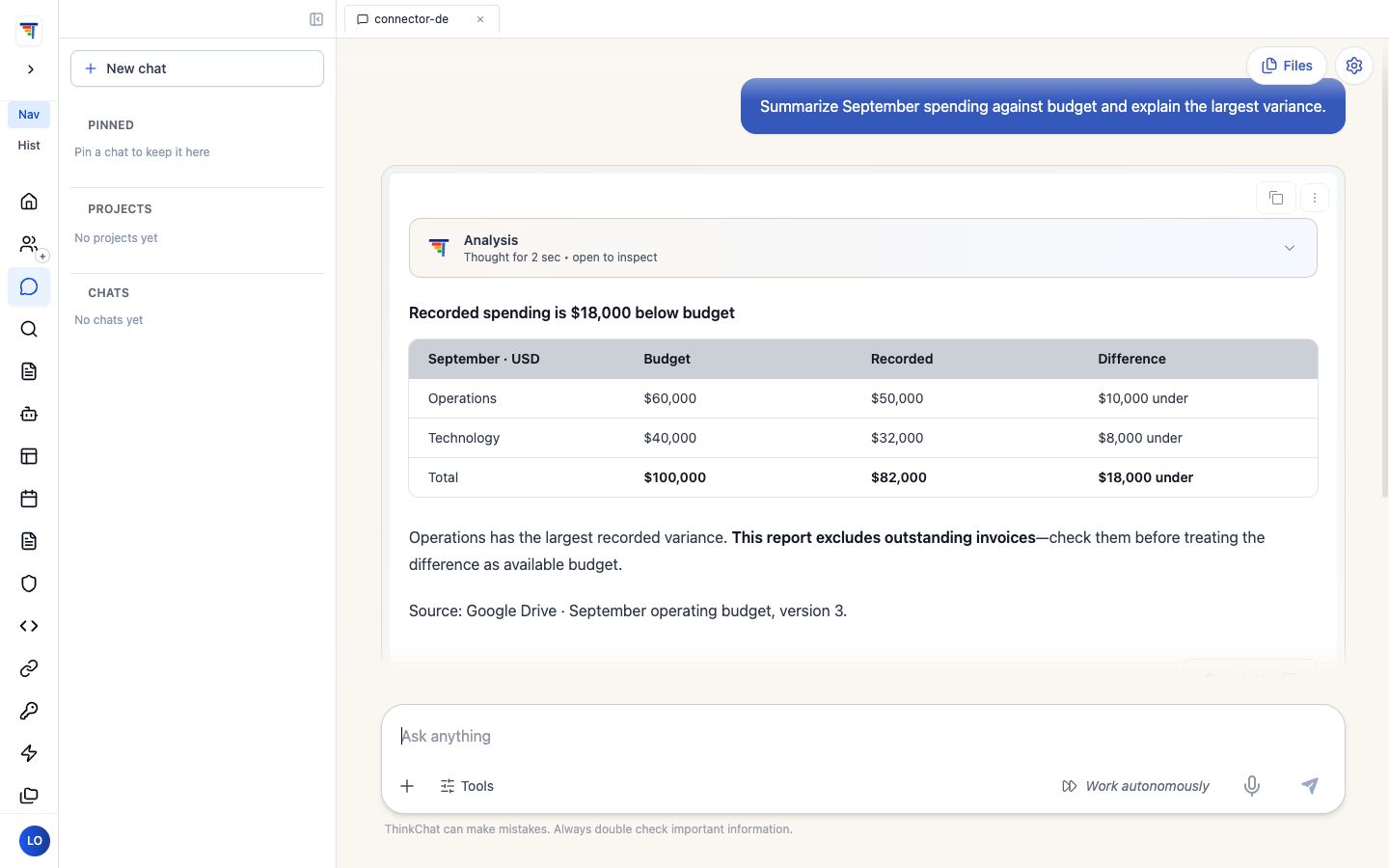Click the user prompt message bubble
Screen dimensions: 1389x868
[x=1043, y=106]
